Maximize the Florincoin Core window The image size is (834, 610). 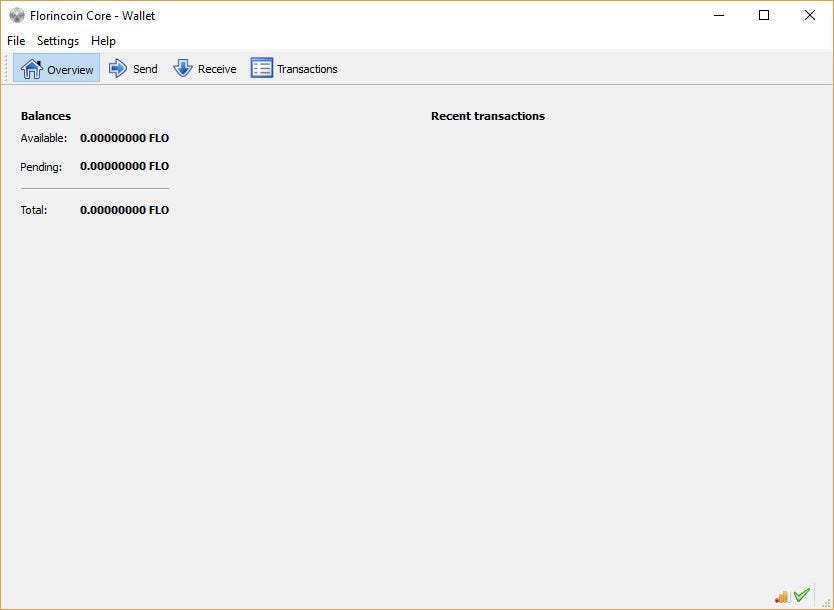click(x=764, y=15)
